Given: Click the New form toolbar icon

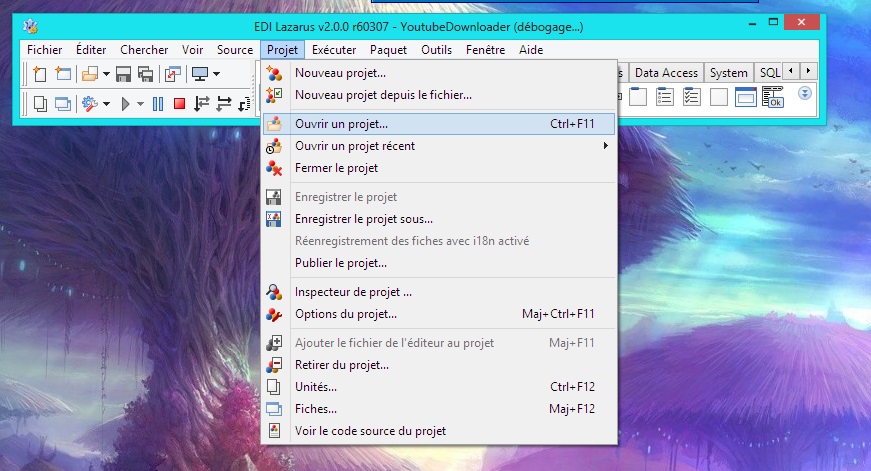Looking at the screenshot, I should click(63, 74).
